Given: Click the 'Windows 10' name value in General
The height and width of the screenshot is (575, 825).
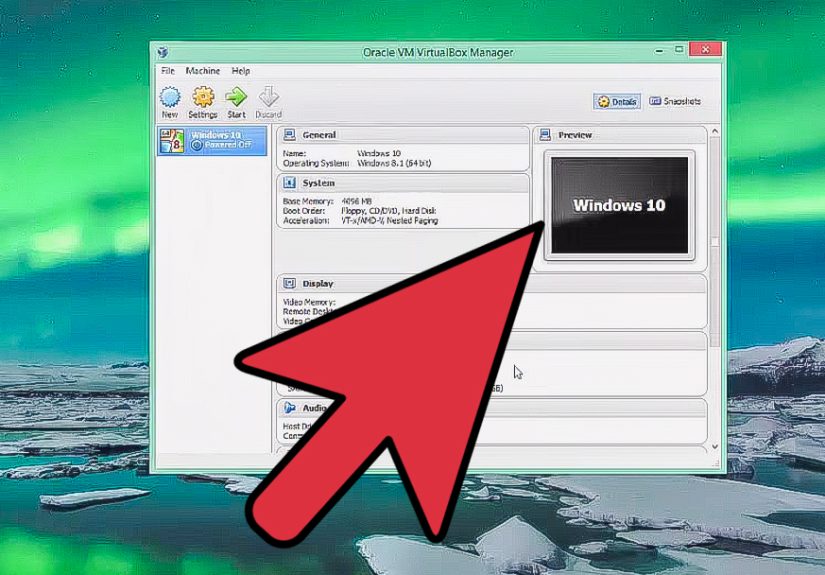Looking at the screenshot, I should coord(379,154).
